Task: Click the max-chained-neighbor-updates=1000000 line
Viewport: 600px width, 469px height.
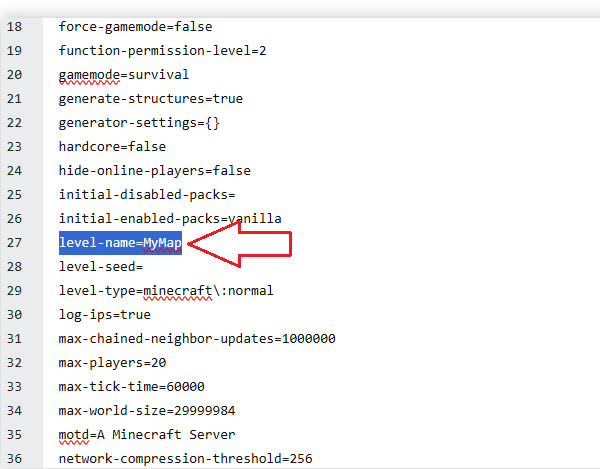Action: tap(197, 339)
